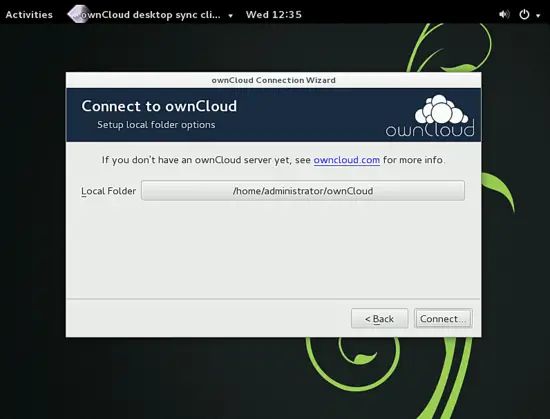Click the power icon in top bar
This screenshot has width=550, height=419.
pos(524,14)
